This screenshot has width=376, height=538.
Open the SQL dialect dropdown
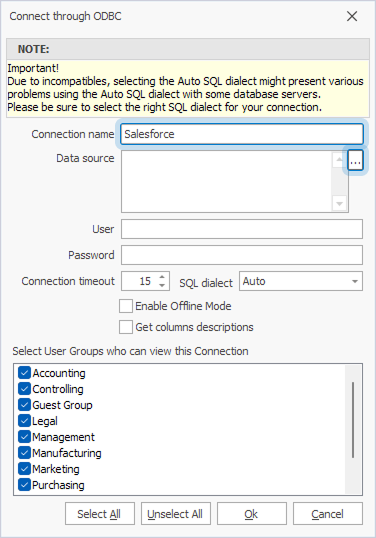click(x=355, y=281)
